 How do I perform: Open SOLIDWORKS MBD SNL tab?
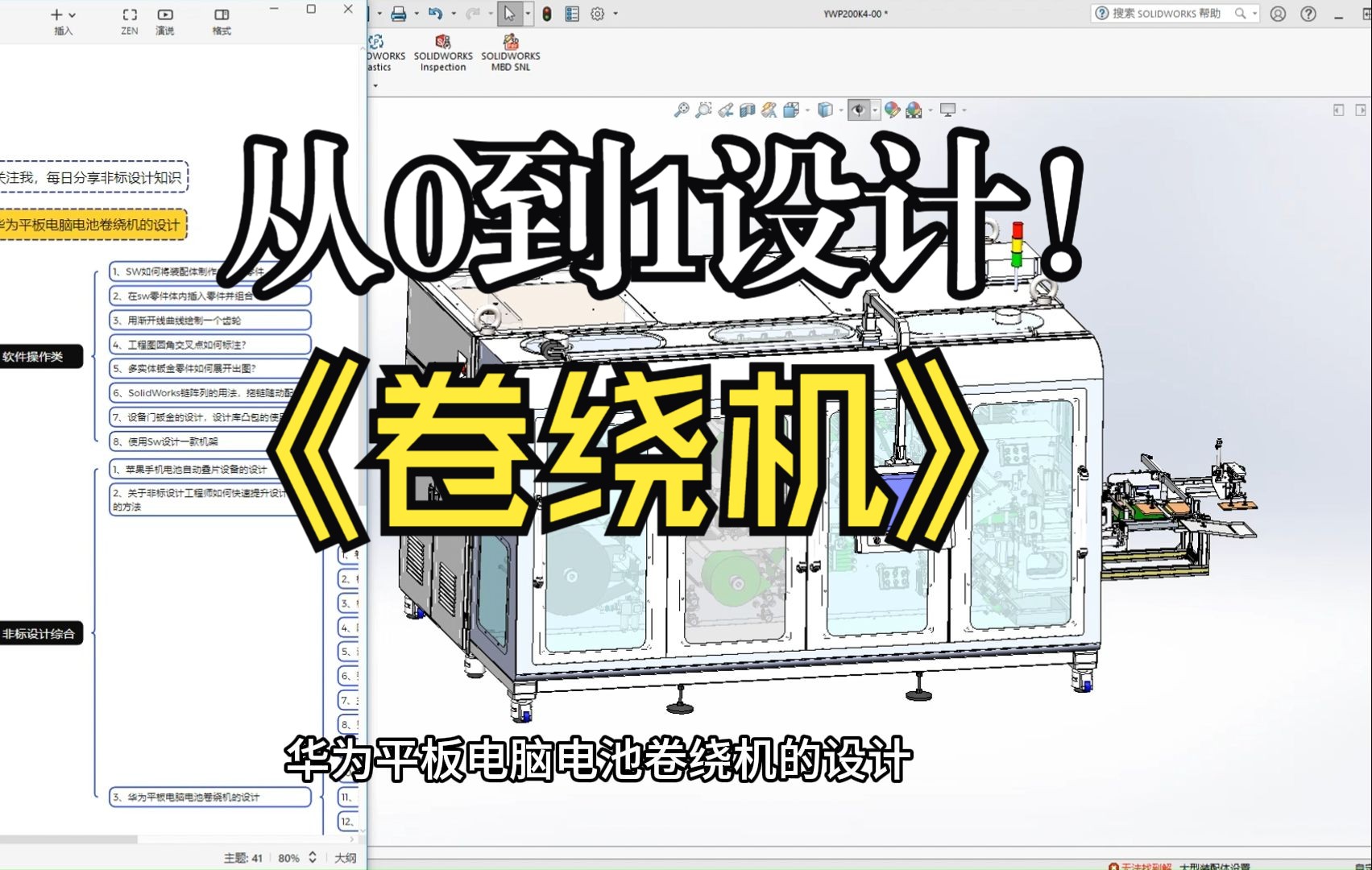coord(511,53)
